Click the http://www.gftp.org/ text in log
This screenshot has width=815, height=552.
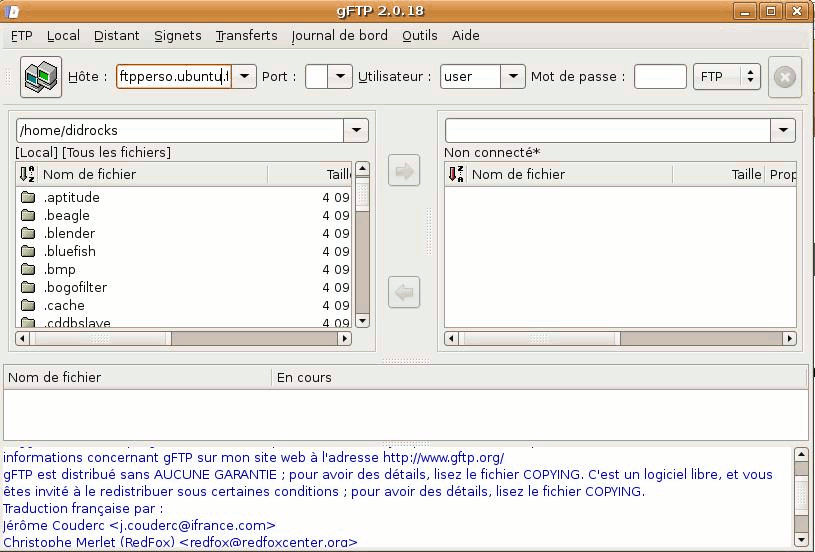[x=443, y=457]
